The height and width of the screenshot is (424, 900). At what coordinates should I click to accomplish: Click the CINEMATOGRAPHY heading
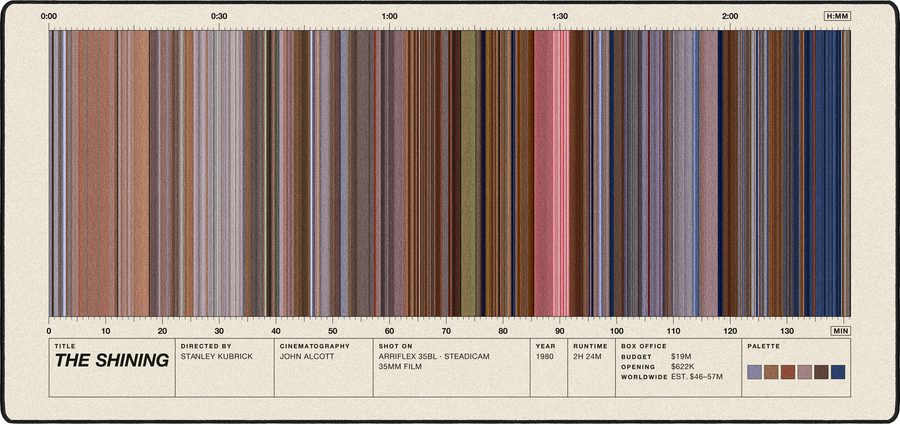tap(315, 347)
